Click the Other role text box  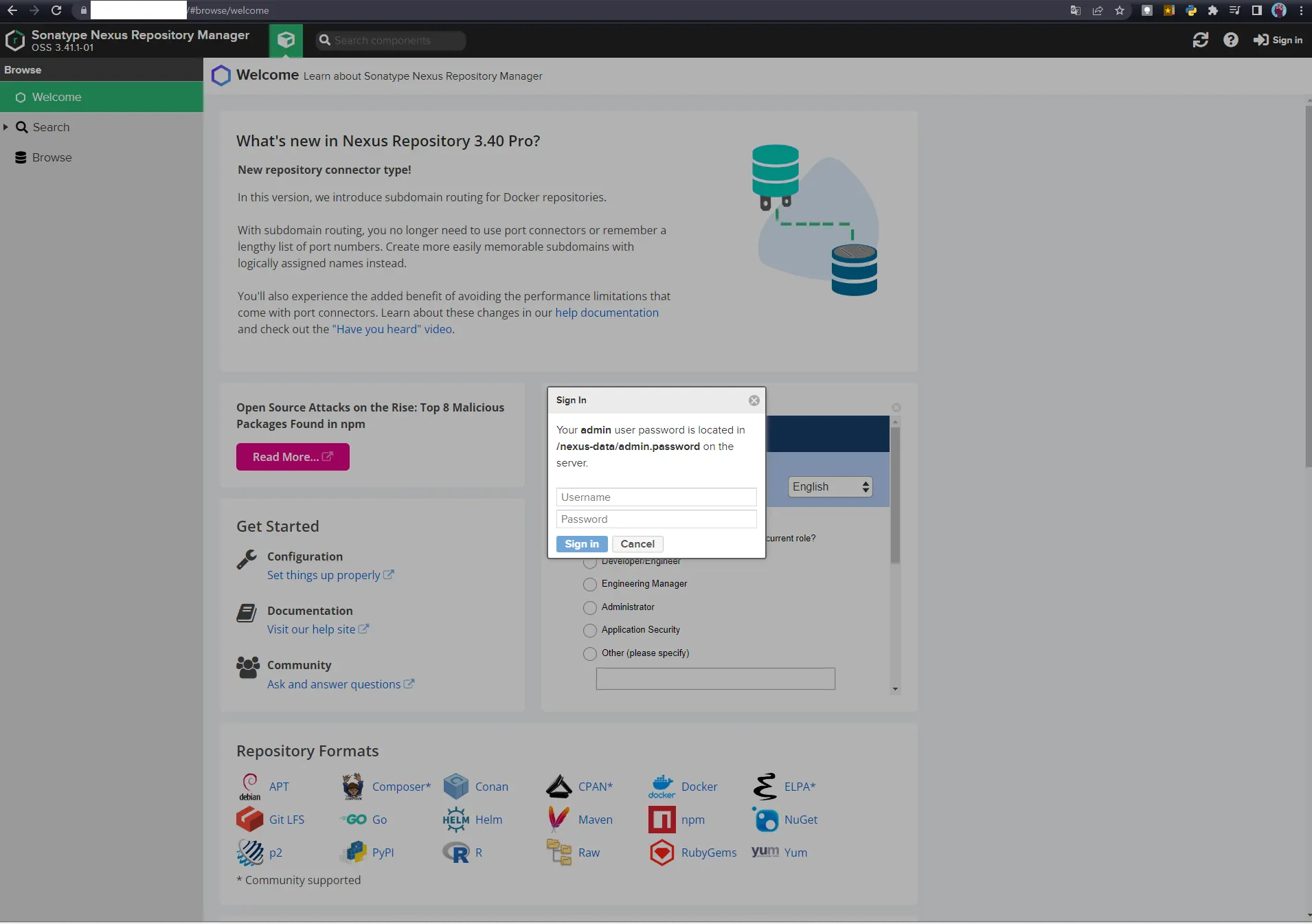point(715,679)
